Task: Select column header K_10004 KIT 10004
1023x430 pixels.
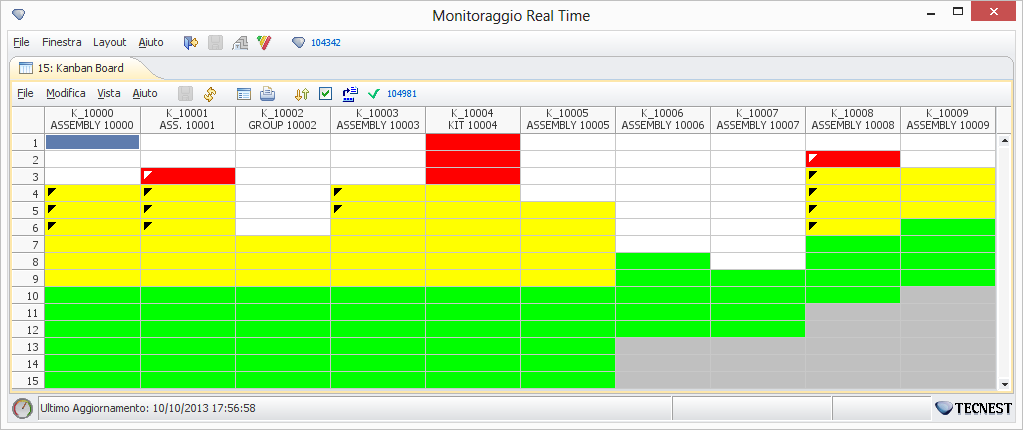Action: 473,119
